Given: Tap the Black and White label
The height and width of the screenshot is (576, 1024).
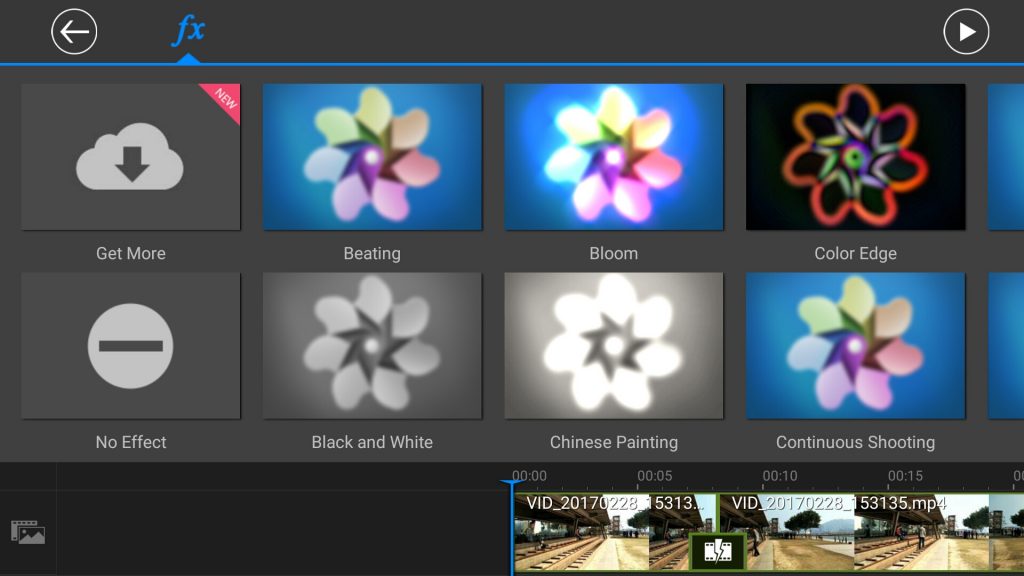Looking at the screenshot, I should pos(372,442).
